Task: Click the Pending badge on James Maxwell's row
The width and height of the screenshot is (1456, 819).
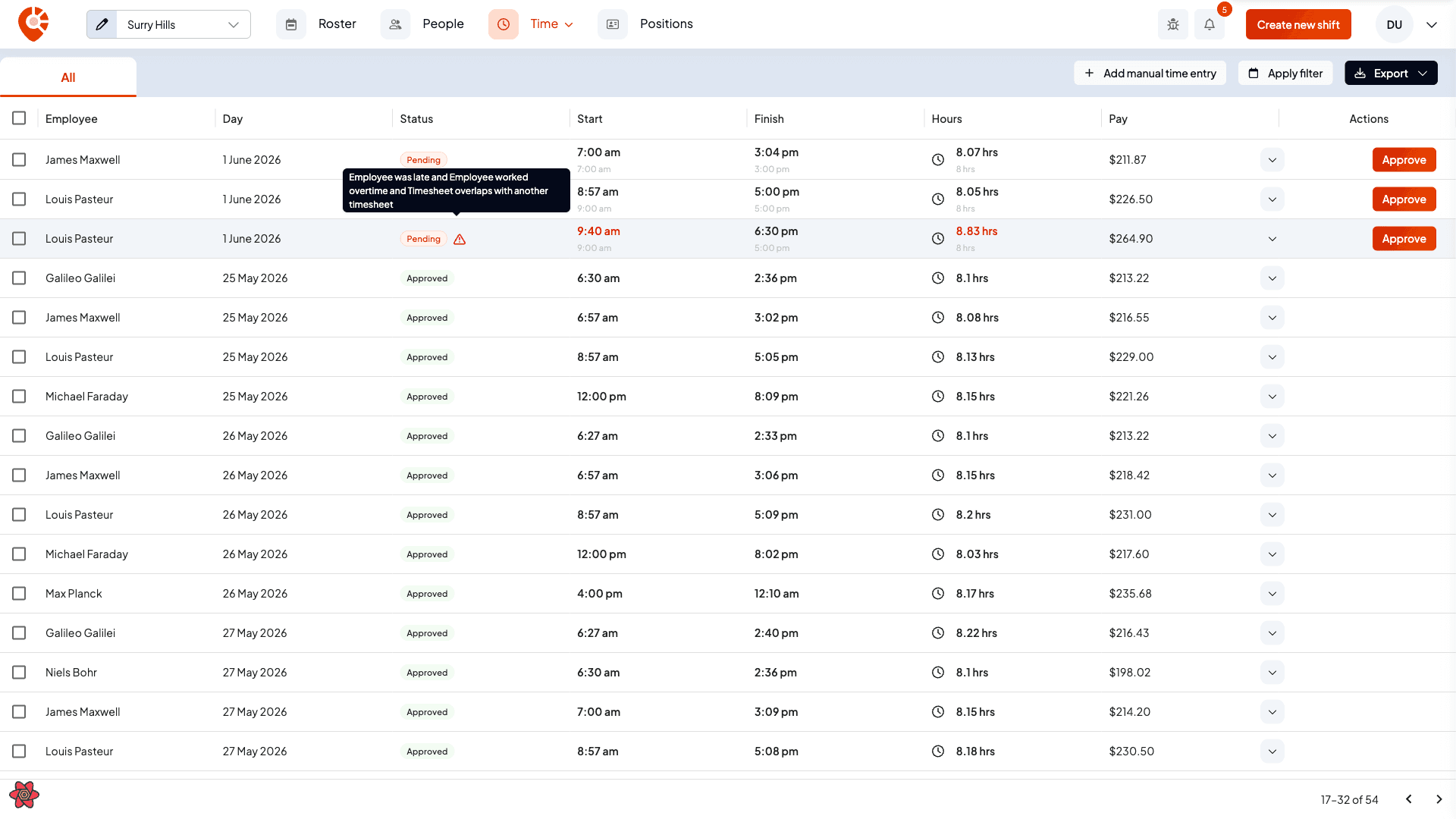Action: [423, 160]
